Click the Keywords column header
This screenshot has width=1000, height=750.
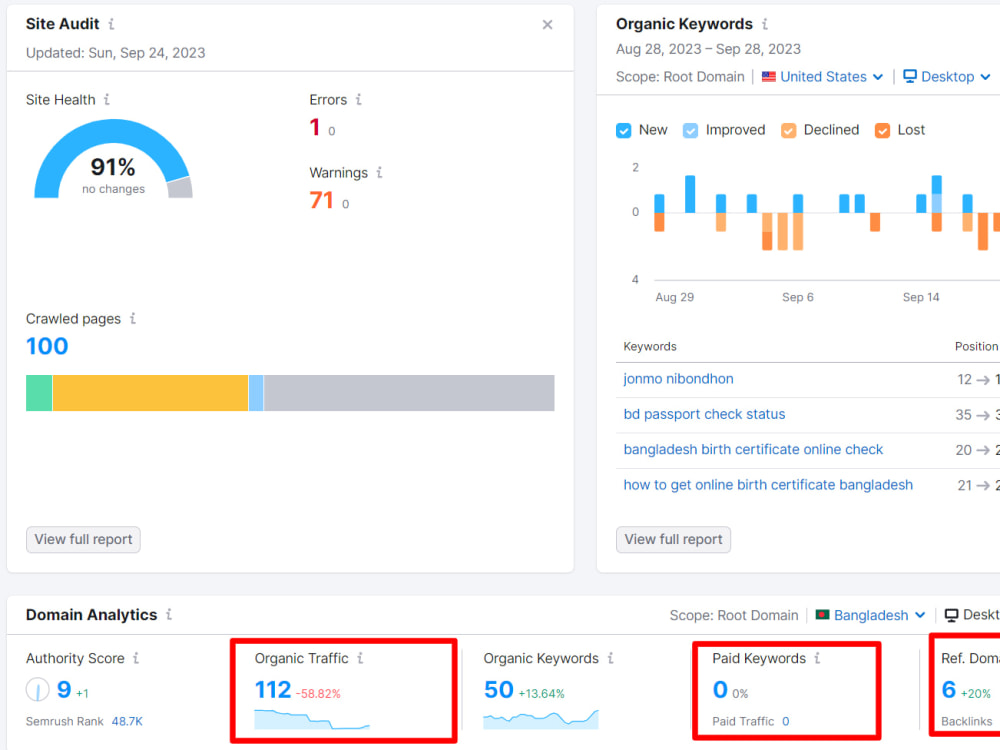650,346
